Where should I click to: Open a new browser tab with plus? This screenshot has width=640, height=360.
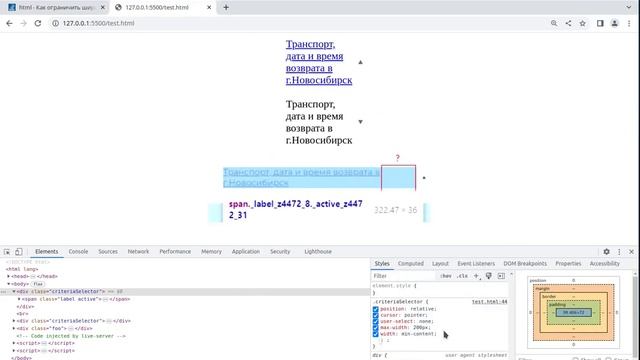pyautogui.click(x=226, y=7)
